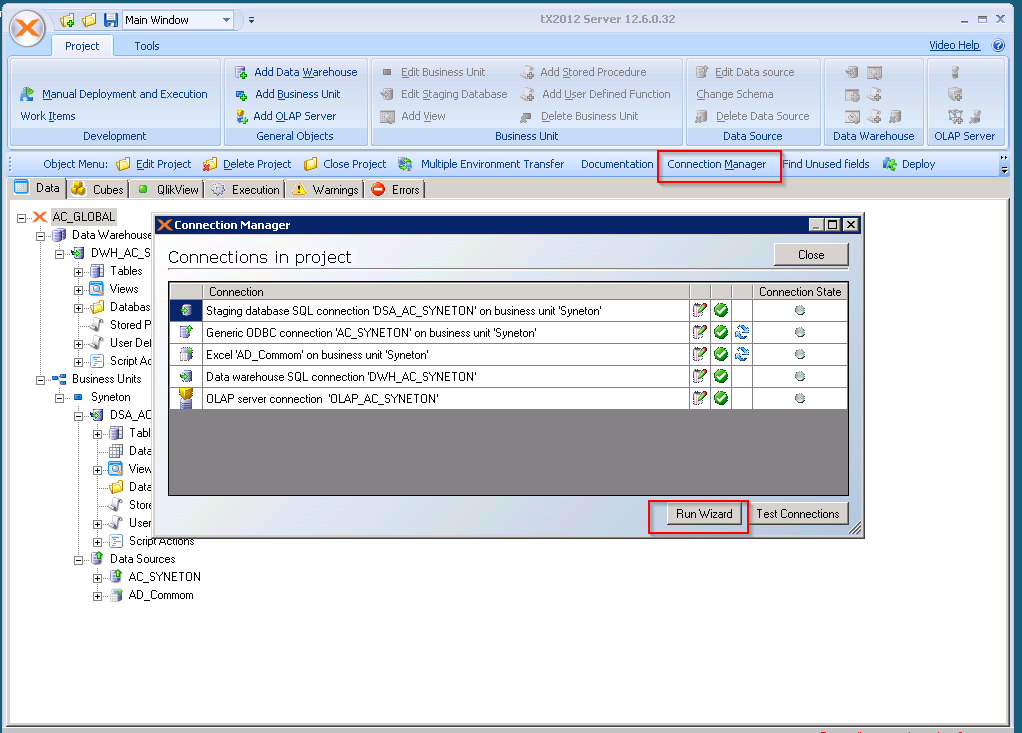Click the refresh icon in the Excel 'AD_Commom' row
Image resolution: width=1022 pixels, height=733 pixels.
[x=741, y=355]
